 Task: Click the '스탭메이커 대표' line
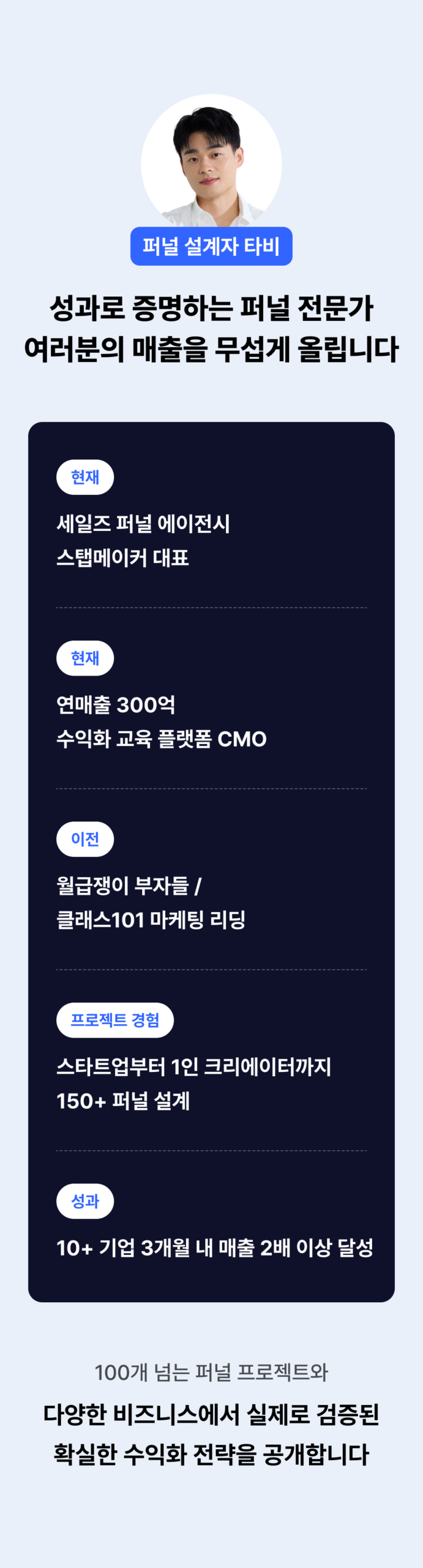(122, 558)
